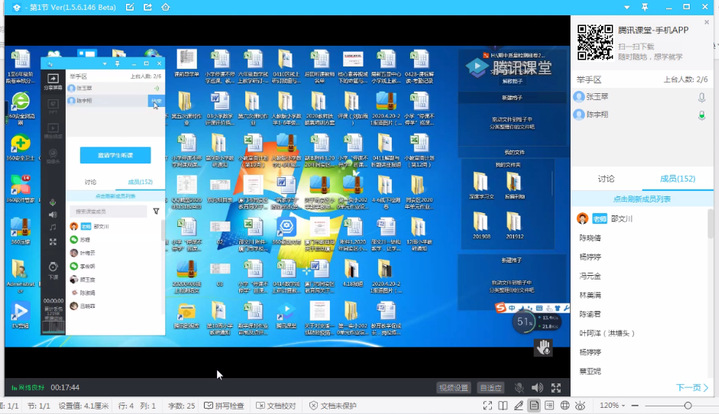Enter fullscreen video with the expand icon
Screen dimensions: 719x414
tap(556, 388)
